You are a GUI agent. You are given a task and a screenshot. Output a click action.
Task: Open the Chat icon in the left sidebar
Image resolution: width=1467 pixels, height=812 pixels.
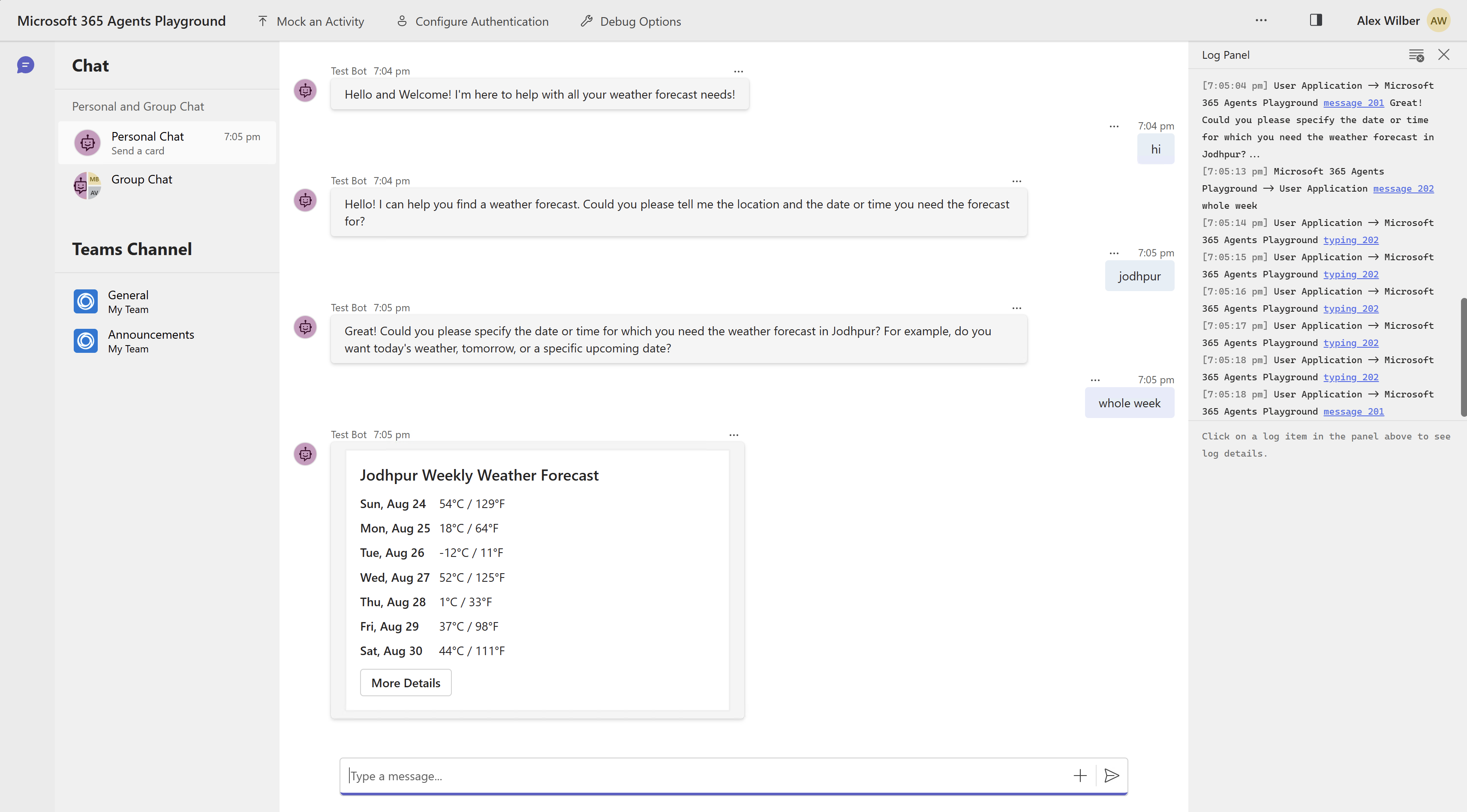pyautogui.click(x=25, y=65)
